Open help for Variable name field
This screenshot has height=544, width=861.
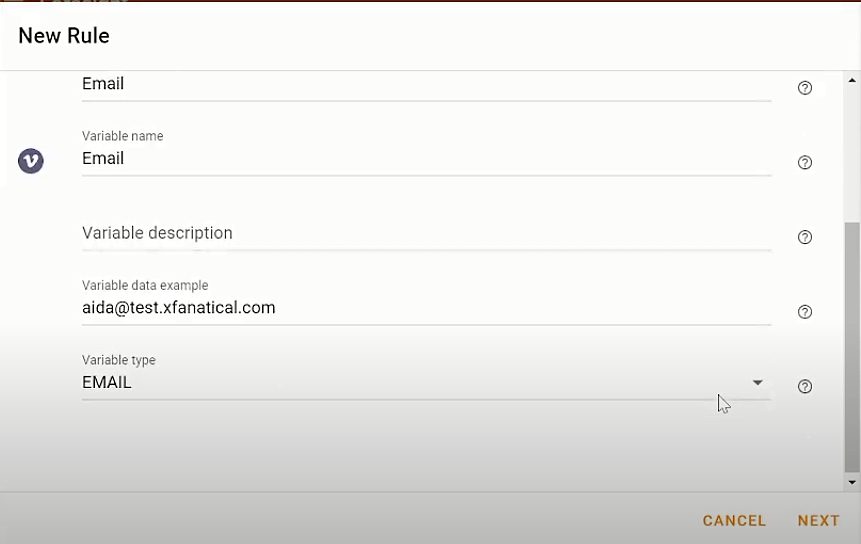[804, 162]
